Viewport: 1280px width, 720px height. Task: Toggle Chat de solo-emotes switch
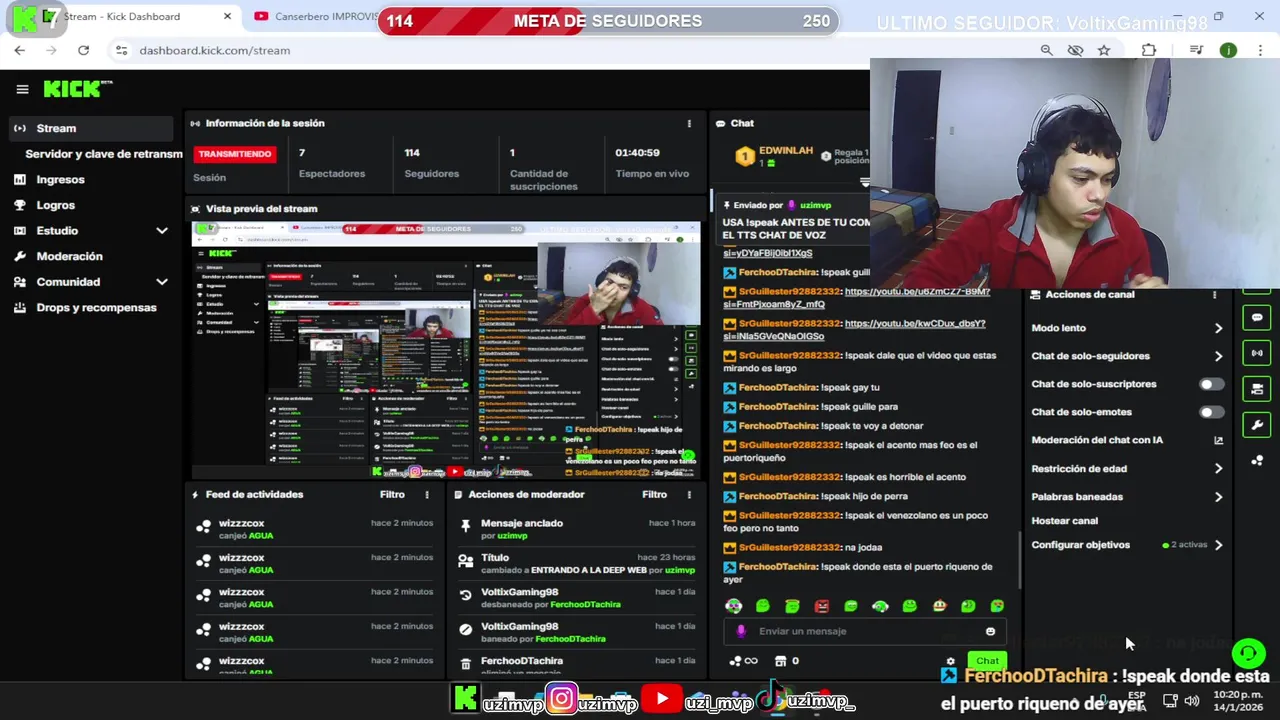coord(1211,412)
